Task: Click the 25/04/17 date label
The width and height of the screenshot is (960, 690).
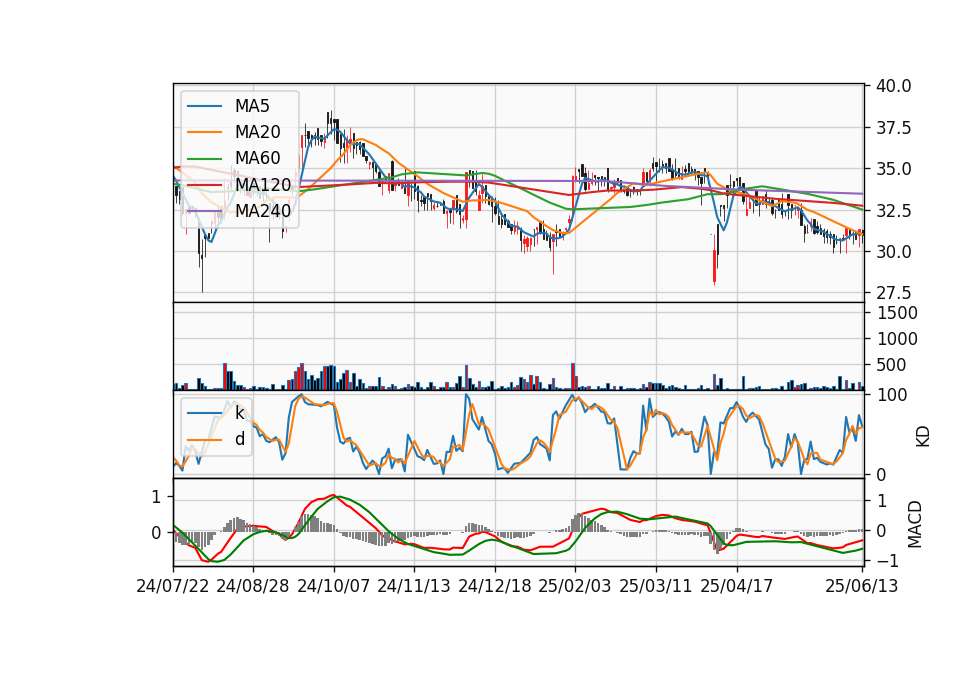Action: pos(737,586)
